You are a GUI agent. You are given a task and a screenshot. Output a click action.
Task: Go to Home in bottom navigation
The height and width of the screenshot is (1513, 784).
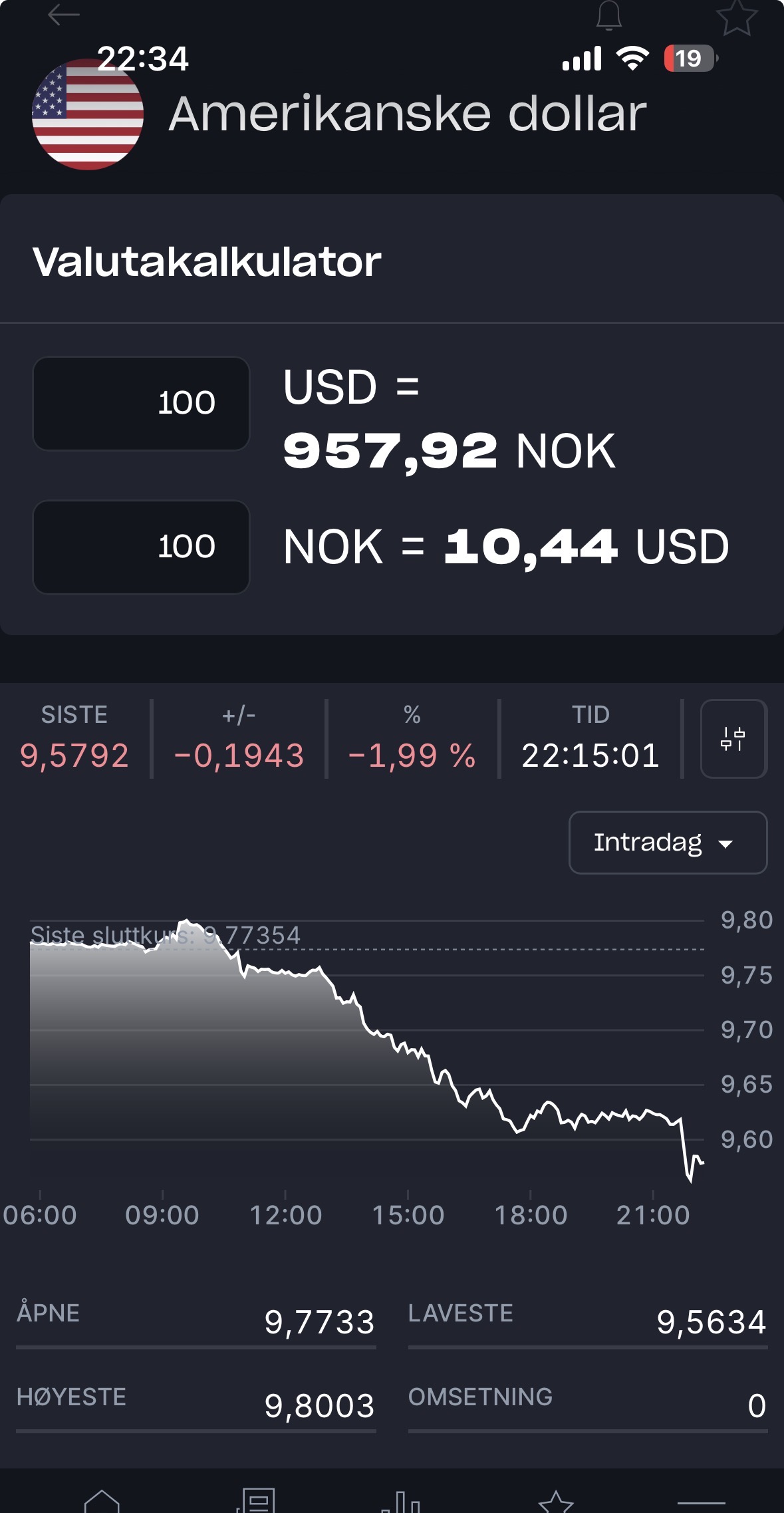tap(102, 1500)
